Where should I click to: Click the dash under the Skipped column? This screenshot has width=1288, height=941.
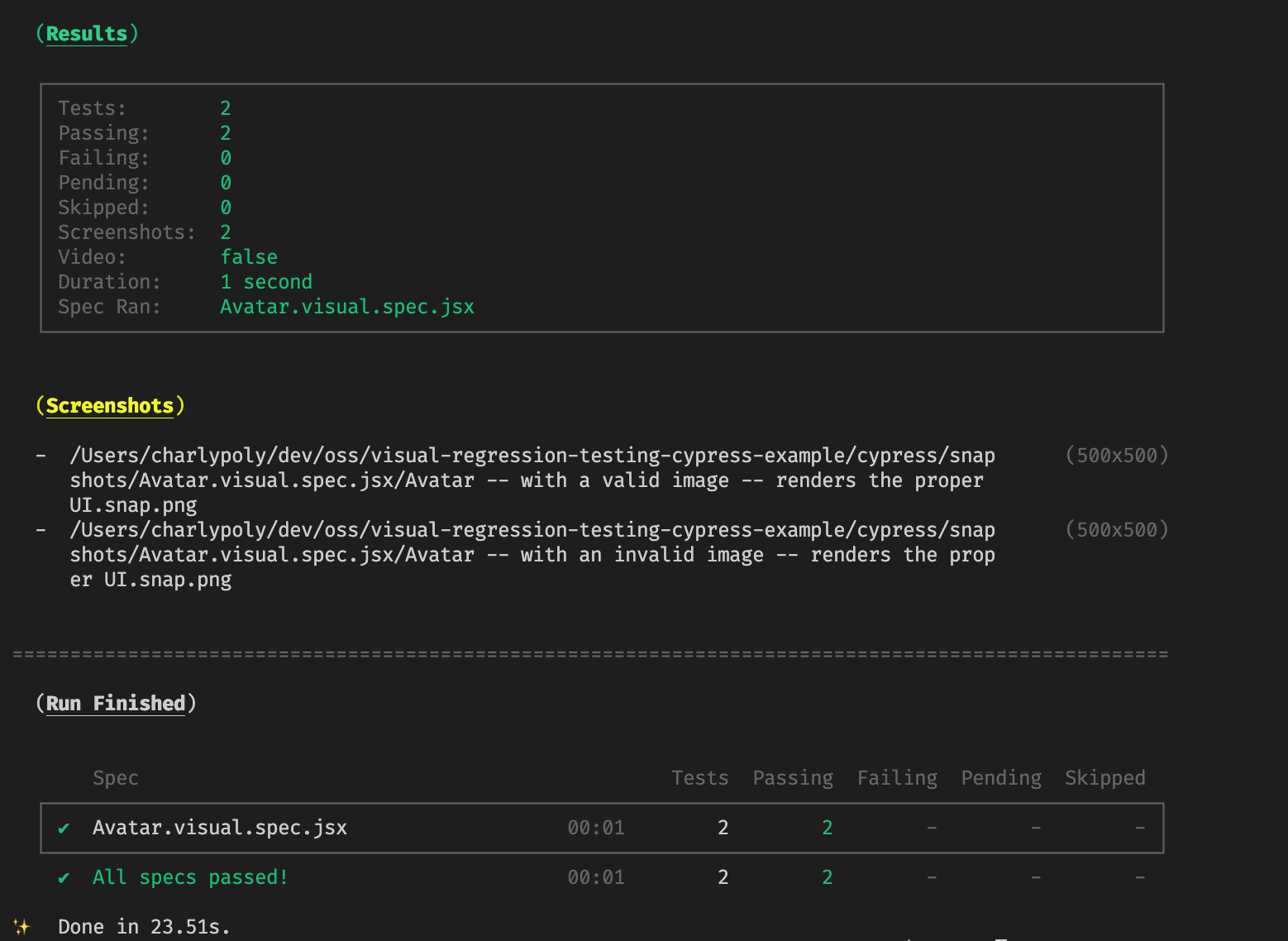click(x=1140, y=828)
